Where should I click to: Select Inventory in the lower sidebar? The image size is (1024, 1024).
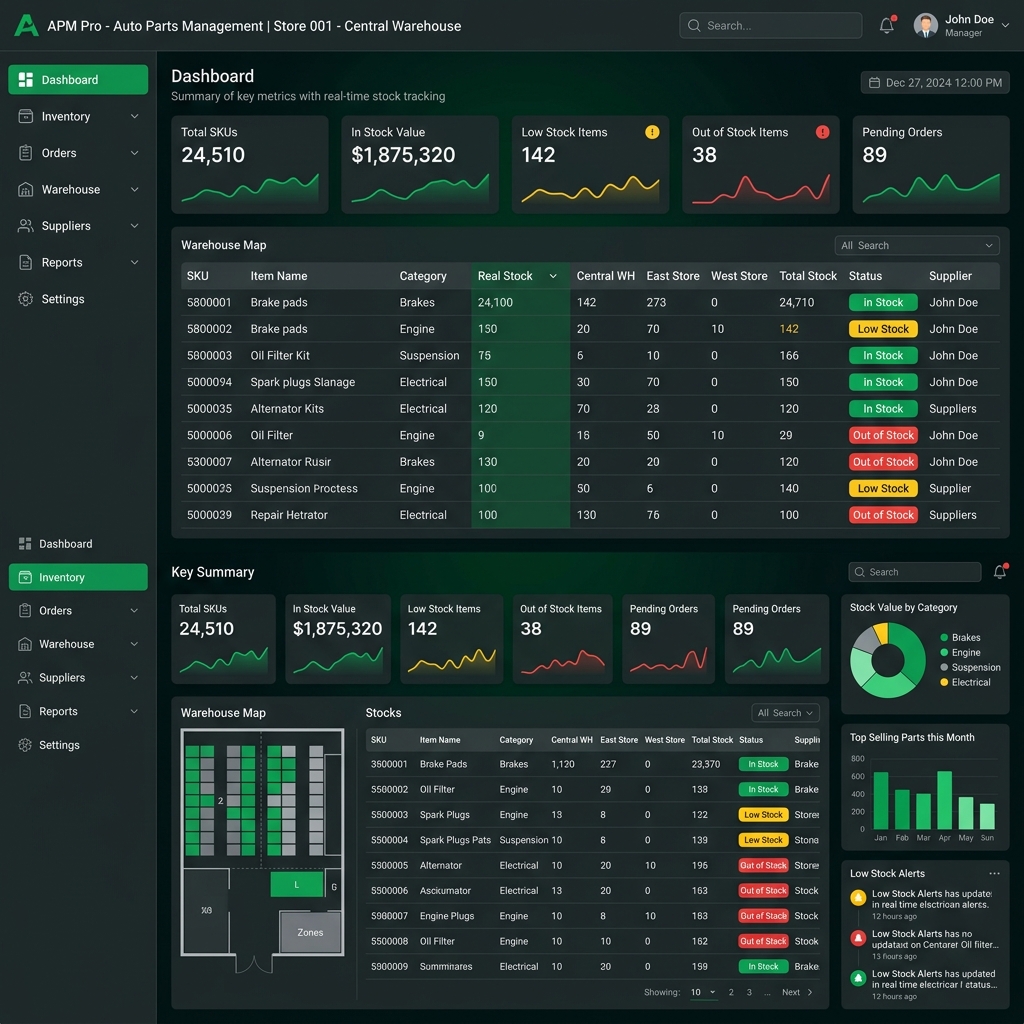point(78,577)
